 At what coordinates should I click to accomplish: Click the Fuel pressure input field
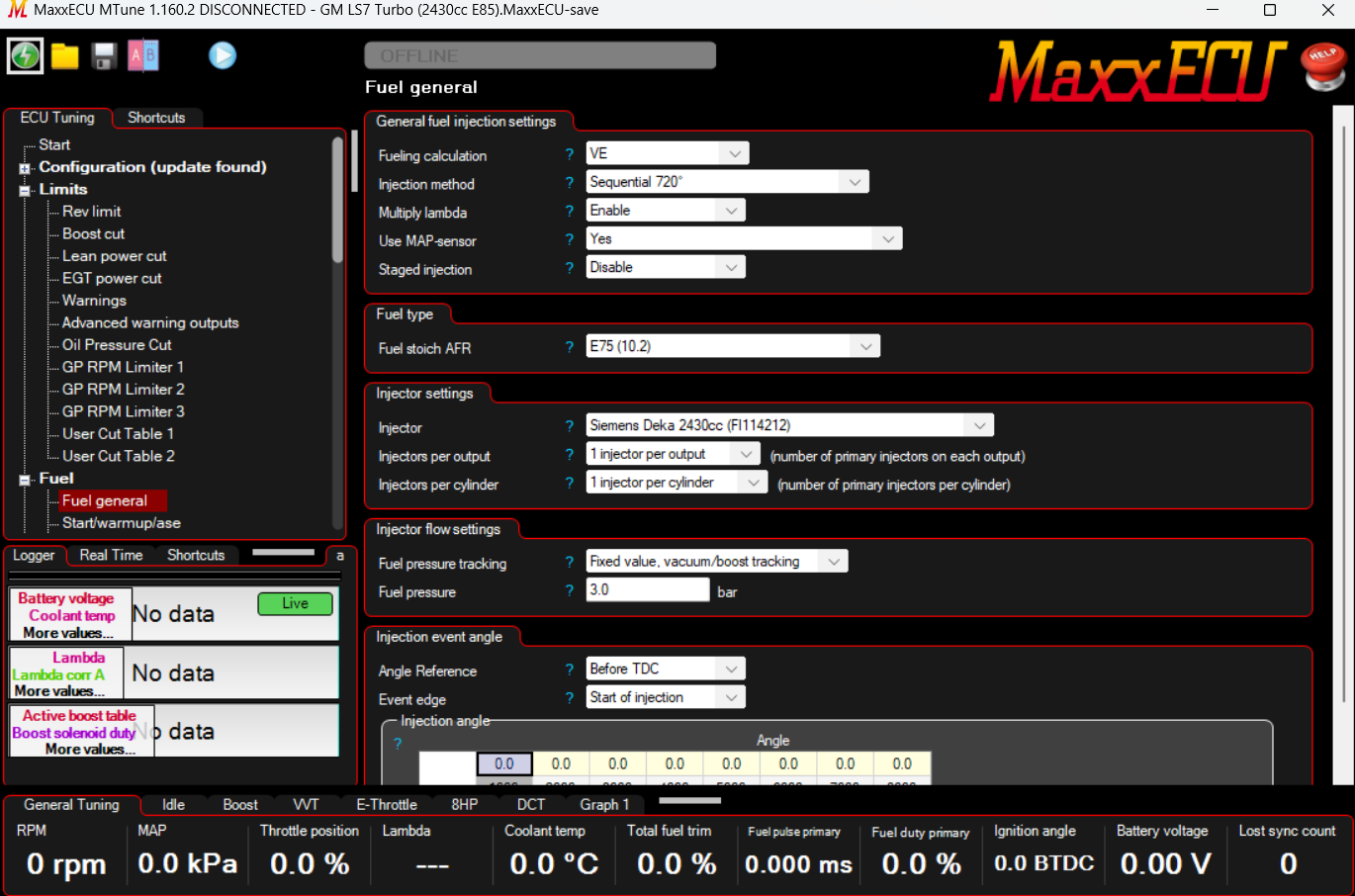648,590
